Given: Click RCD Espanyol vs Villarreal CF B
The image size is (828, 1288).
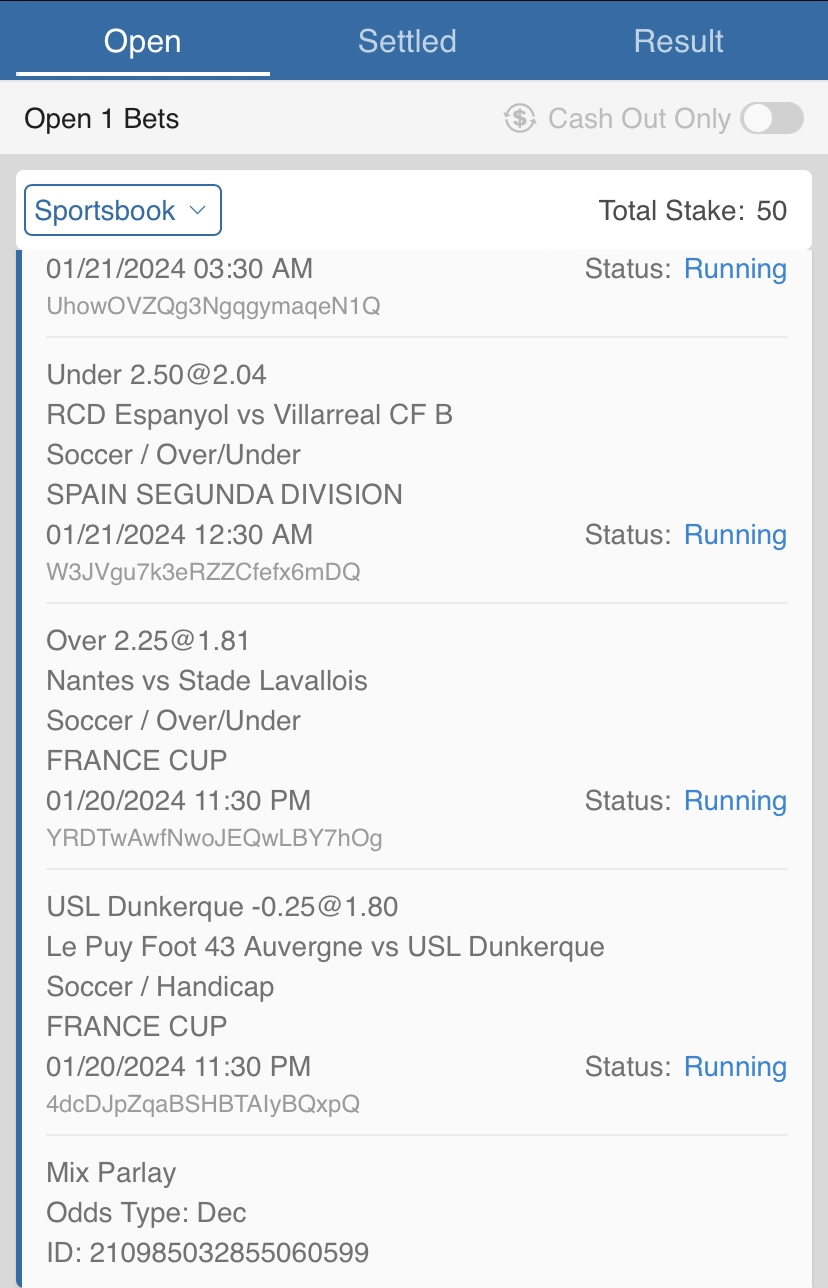Looking at the screenshot, I should pos(249,415).
